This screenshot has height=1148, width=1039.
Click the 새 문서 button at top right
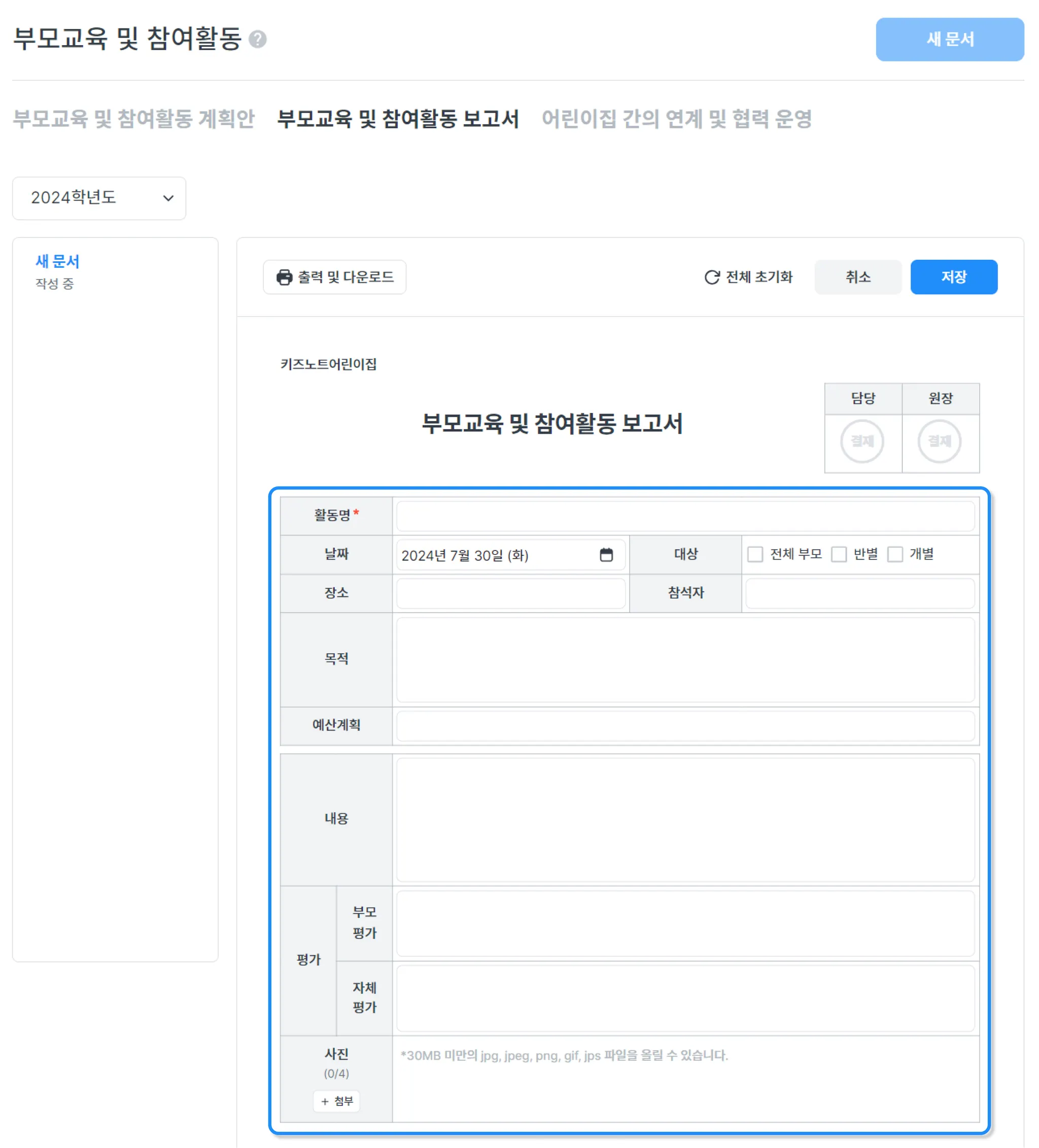[950, 39]
